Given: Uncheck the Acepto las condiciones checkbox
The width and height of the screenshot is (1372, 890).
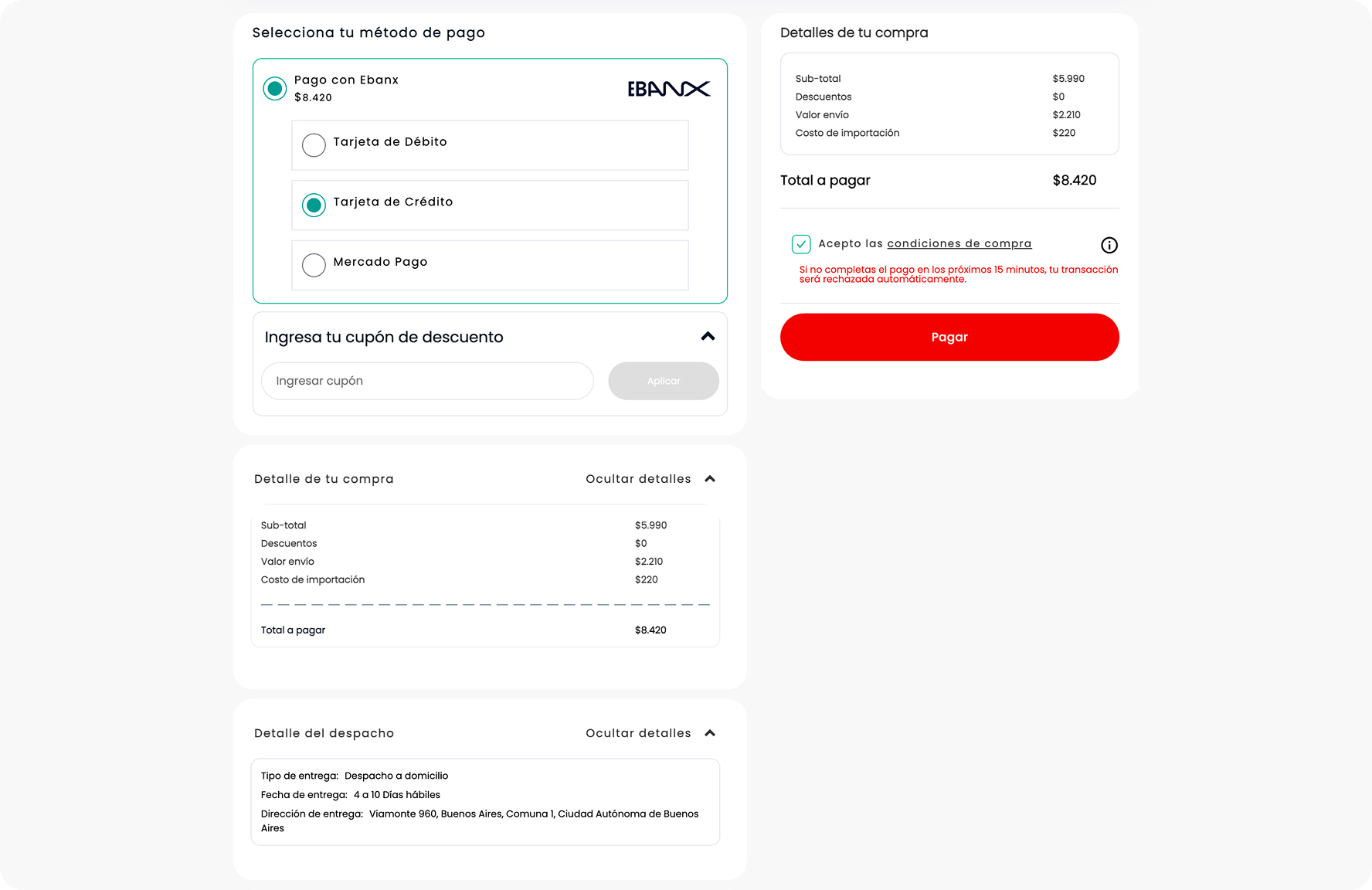Looking at the screenshot, I should (801, 244).
